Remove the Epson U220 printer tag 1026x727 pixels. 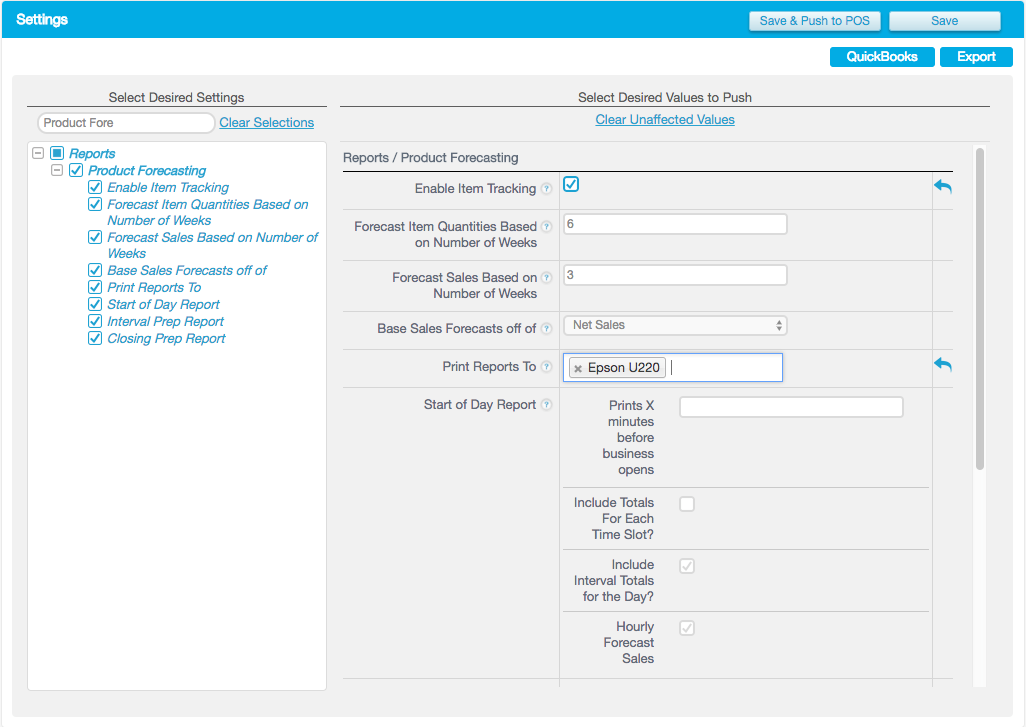[x=578, y=367]
